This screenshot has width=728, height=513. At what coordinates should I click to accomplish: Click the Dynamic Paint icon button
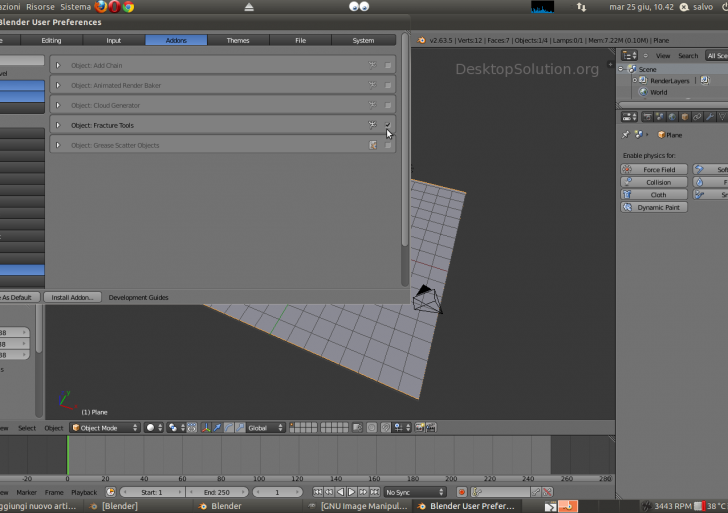click(627, 207)
